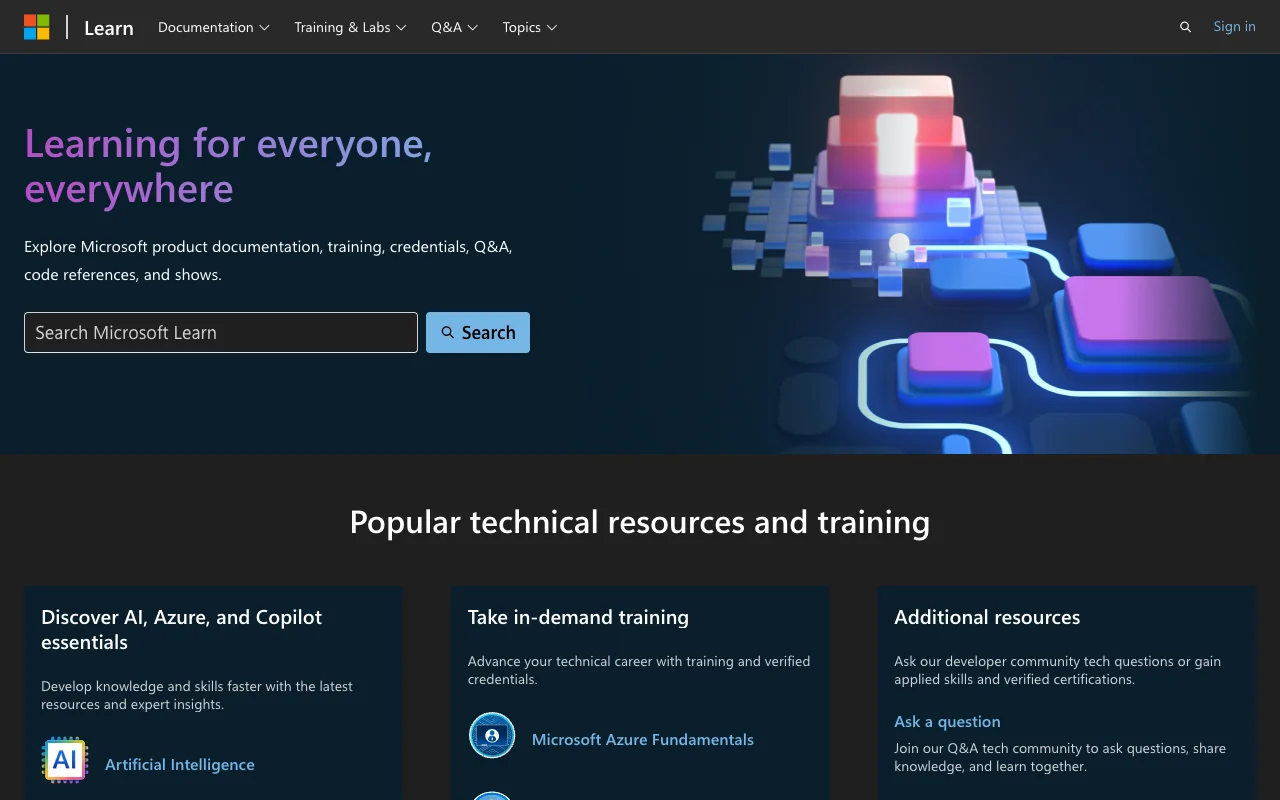This screenshot has height=800, width=1280.
Task: Expand the Documentation dropdown menu
Action: (214, 27)
